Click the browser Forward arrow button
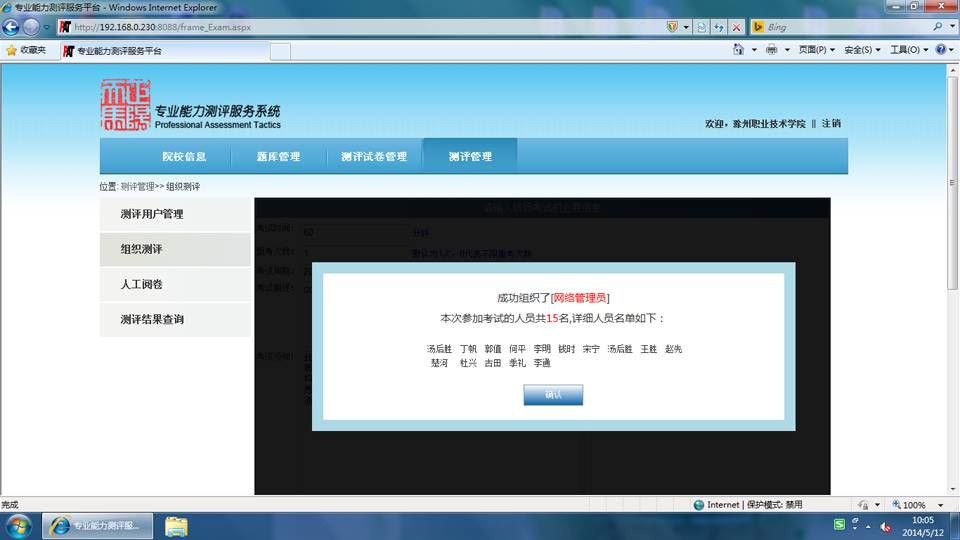Viewport: 960px width, 540px height. pos(31,27)
